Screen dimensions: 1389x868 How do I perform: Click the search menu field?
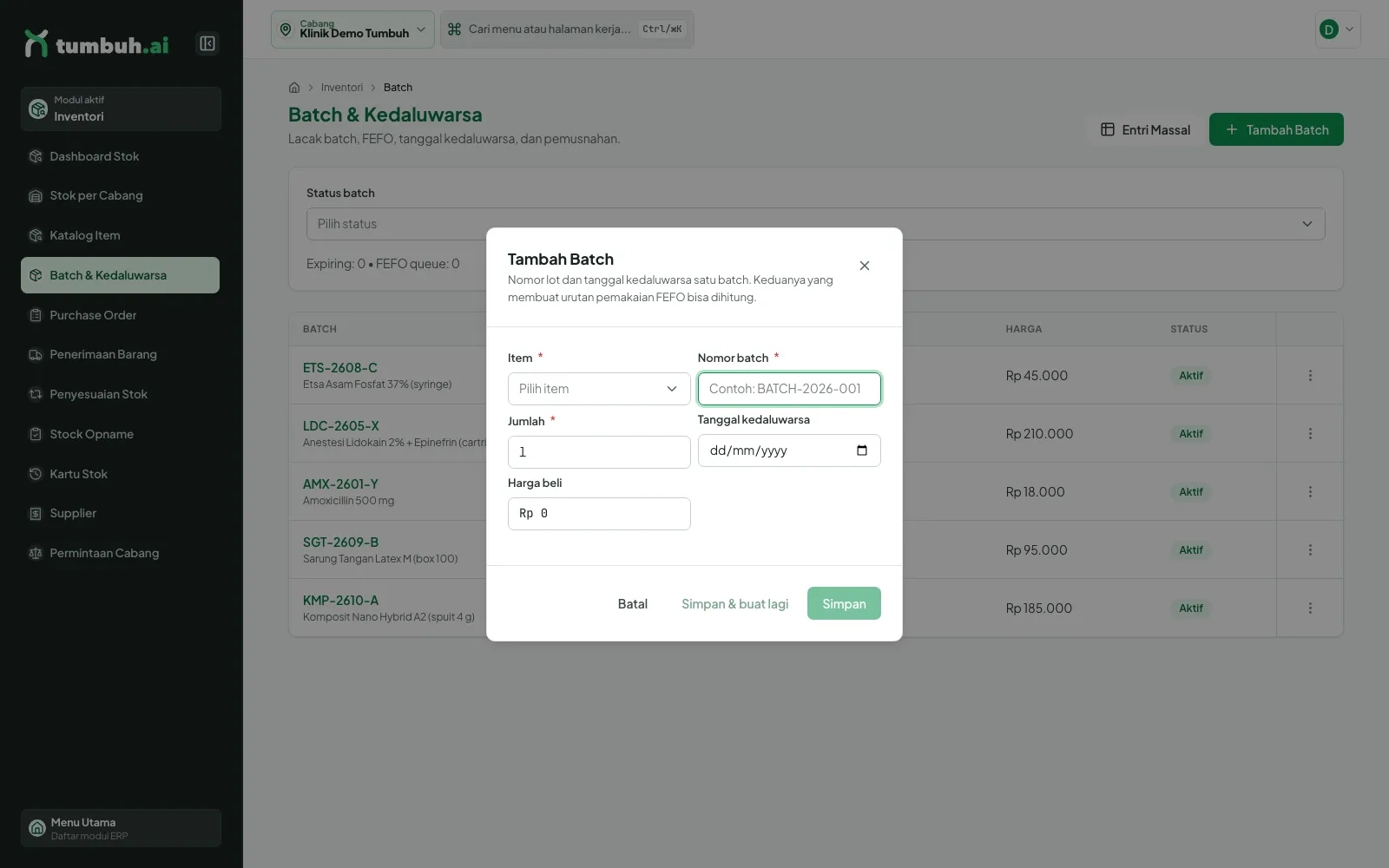point(567,30)
